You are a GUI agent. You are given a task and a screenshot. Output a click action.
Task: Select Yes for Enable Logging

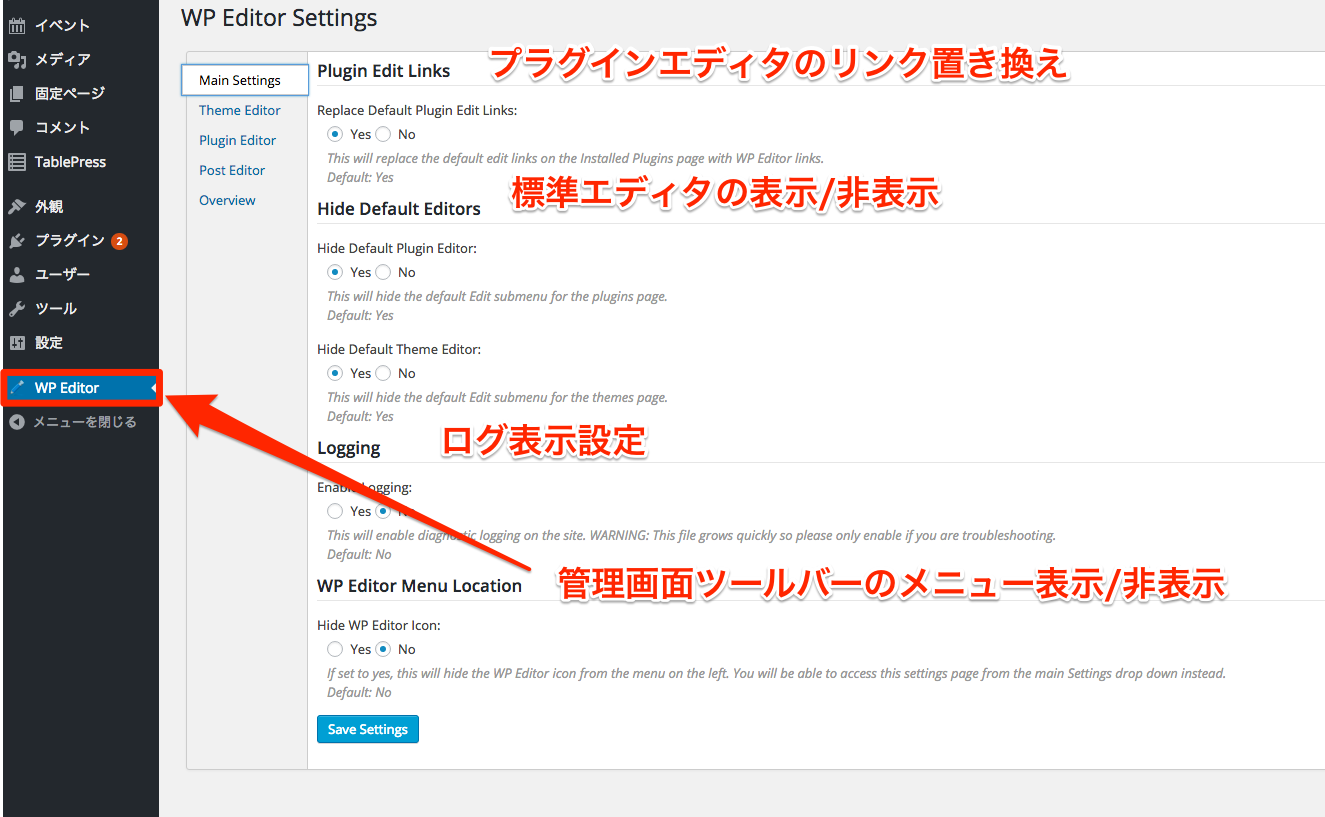coord(335,511)
